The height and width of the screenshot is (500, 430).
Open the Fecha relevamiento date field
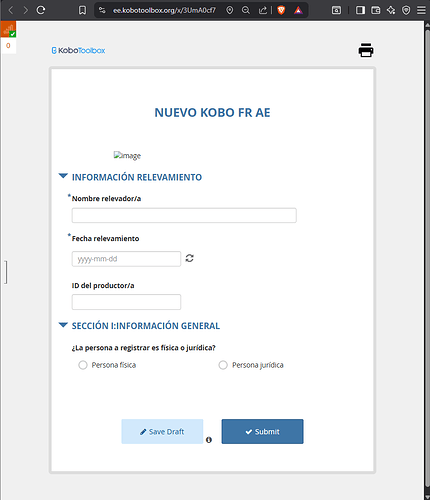coord(126,259)
